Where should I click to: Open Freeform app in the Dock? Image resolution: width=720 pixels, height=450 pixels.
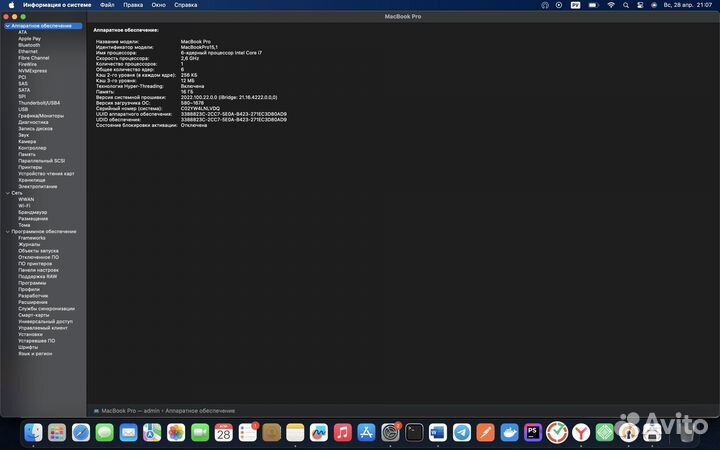(319, 432)
